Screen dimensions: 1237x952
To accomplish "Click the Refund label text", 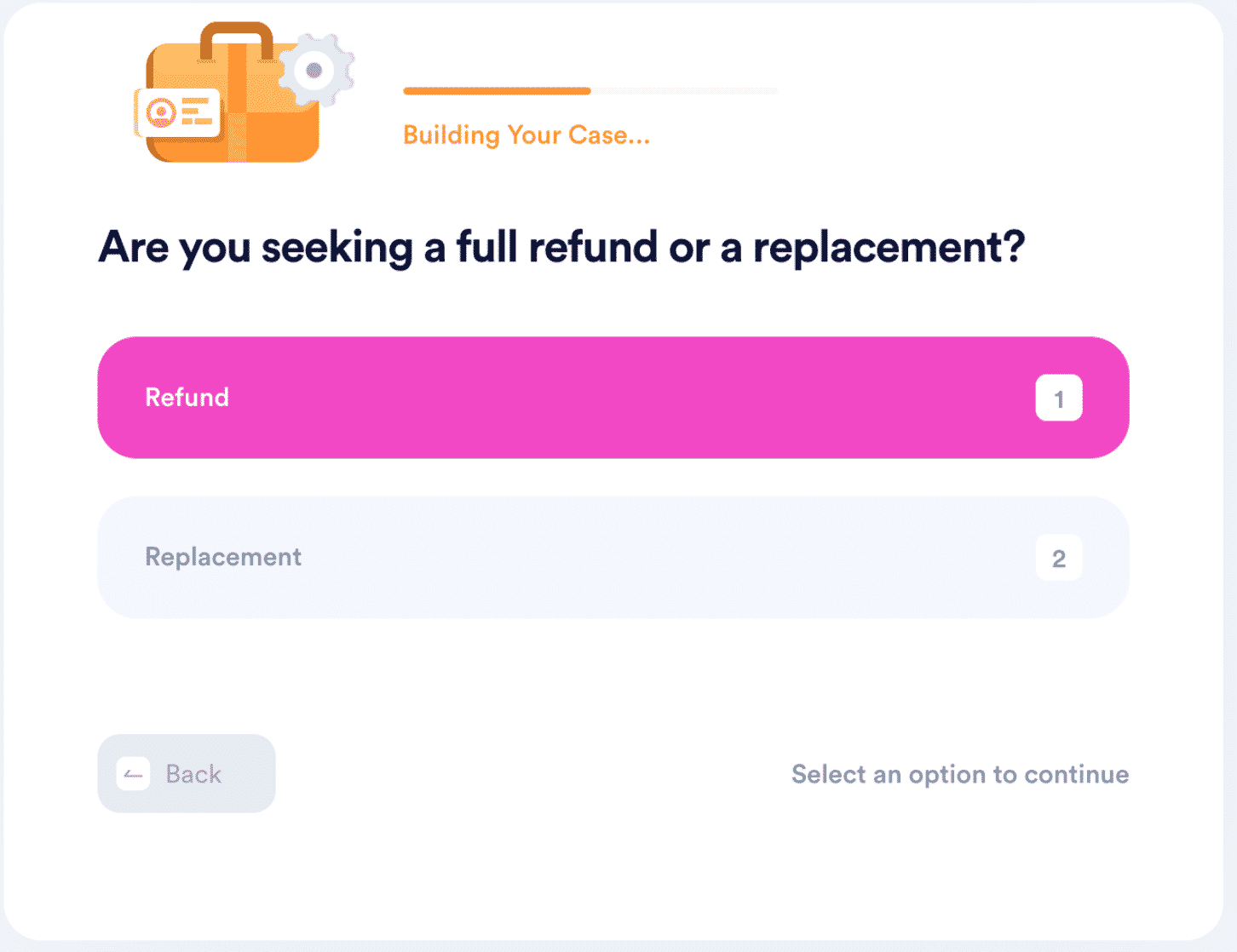I will tap(187, 397).
